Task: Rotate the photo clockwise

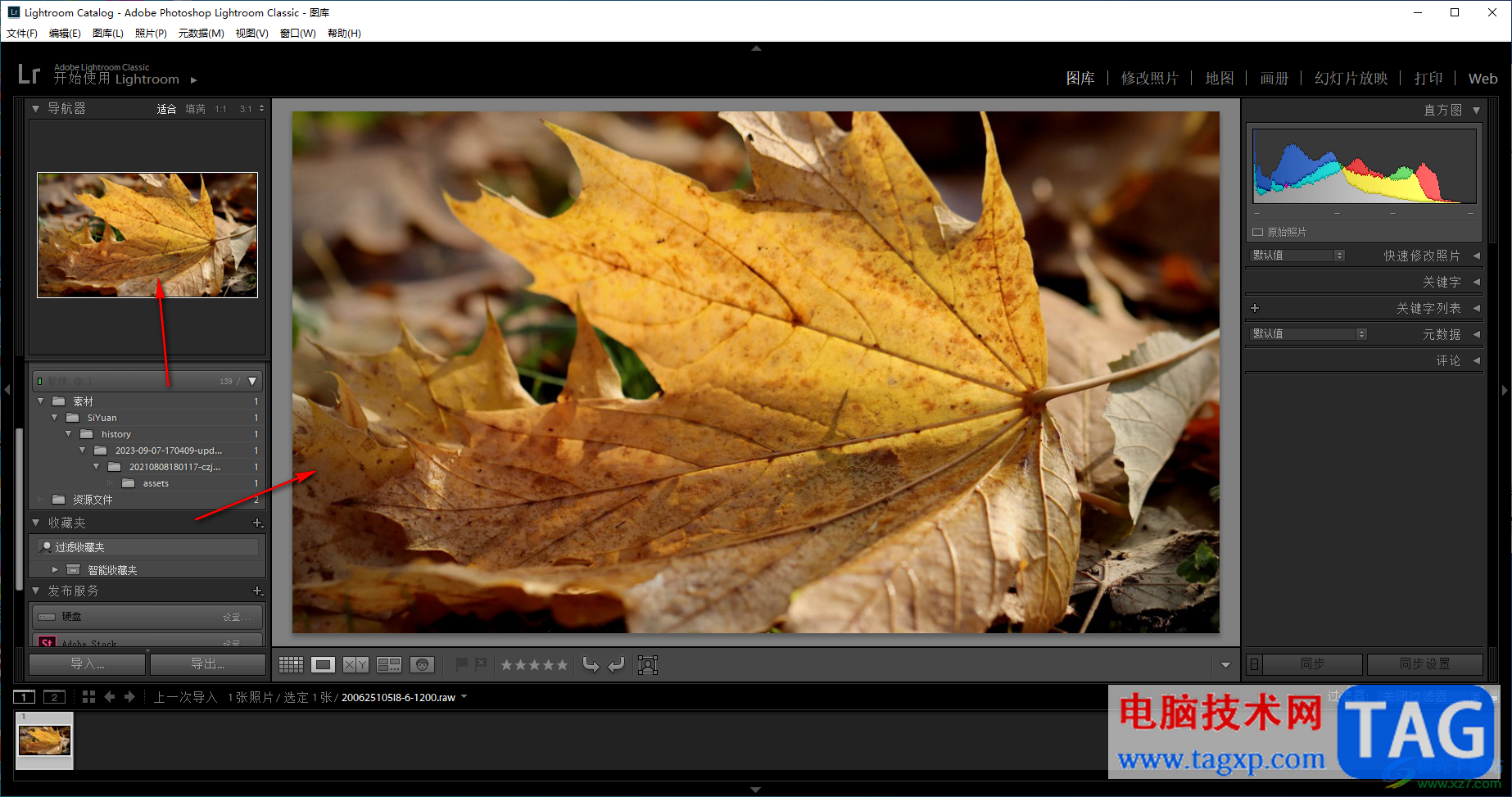Action: coord(616,664)
